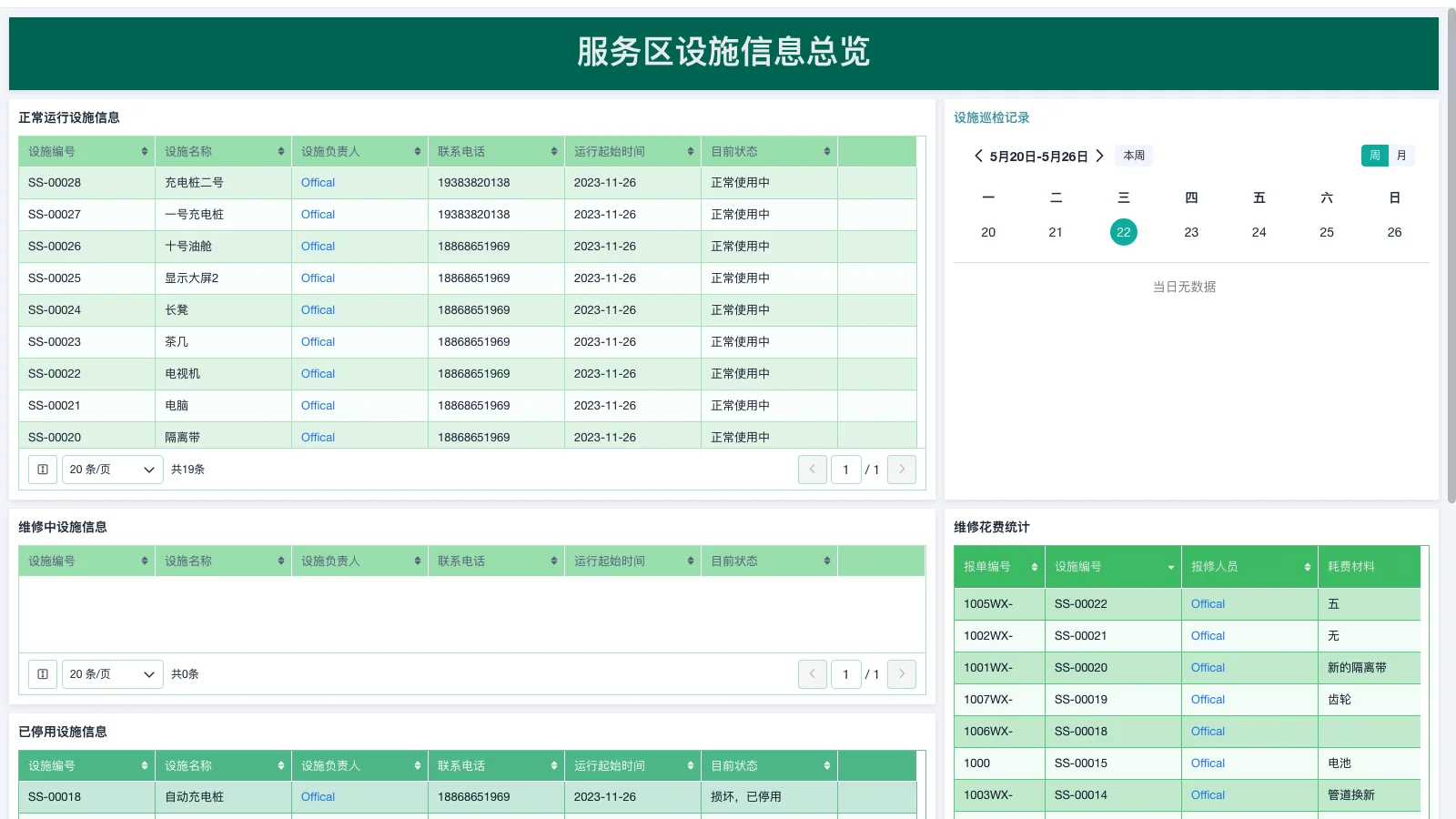Viewport: 1456px width, 819px height.
Task: Open column settings icon in 维修中设施信息 footer
Action: 42,674
